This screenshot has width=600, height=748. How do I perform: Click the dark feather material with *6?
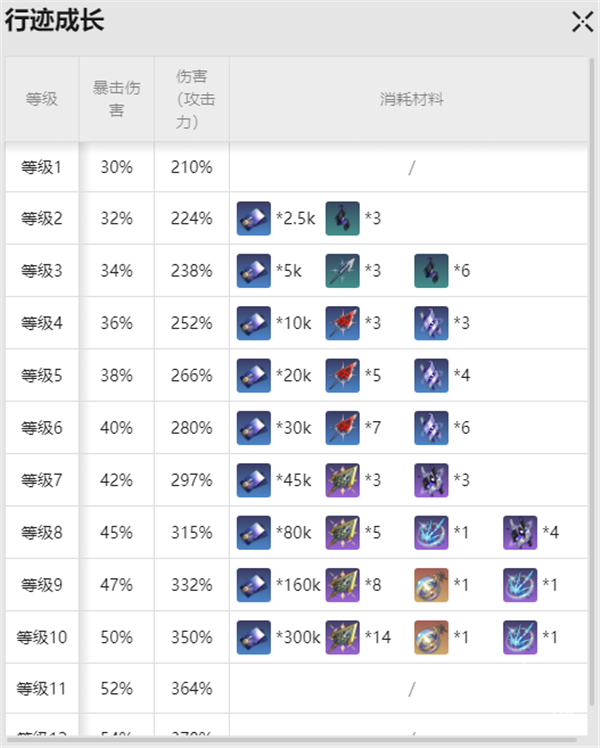point(431,271)
